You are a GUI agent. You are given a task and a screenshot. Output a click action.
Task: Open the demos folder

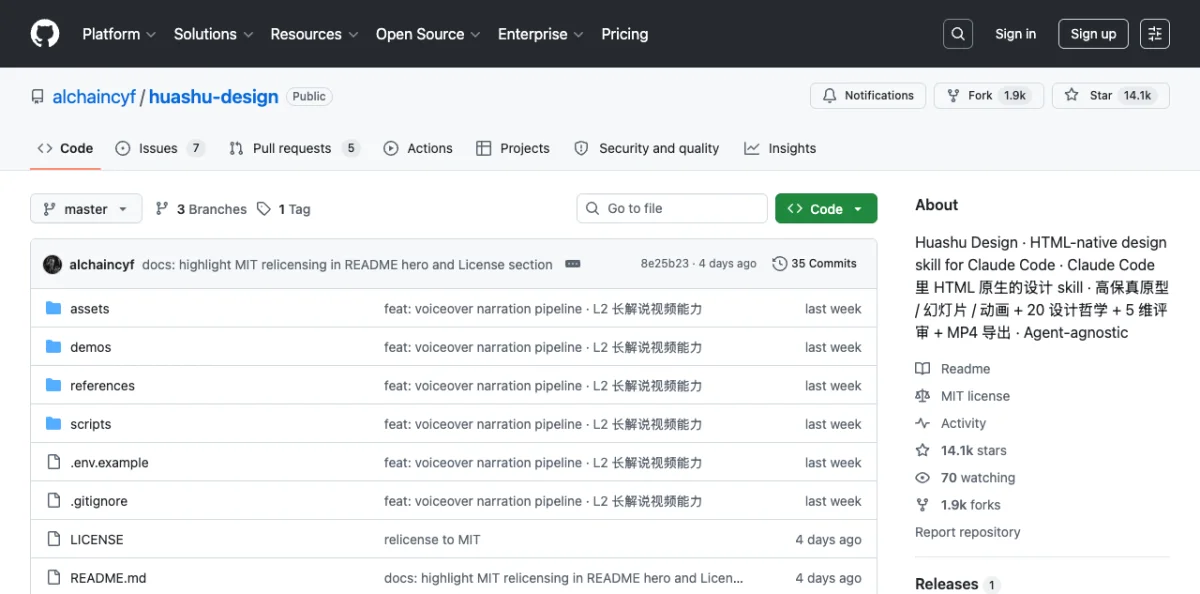(91, 347)
